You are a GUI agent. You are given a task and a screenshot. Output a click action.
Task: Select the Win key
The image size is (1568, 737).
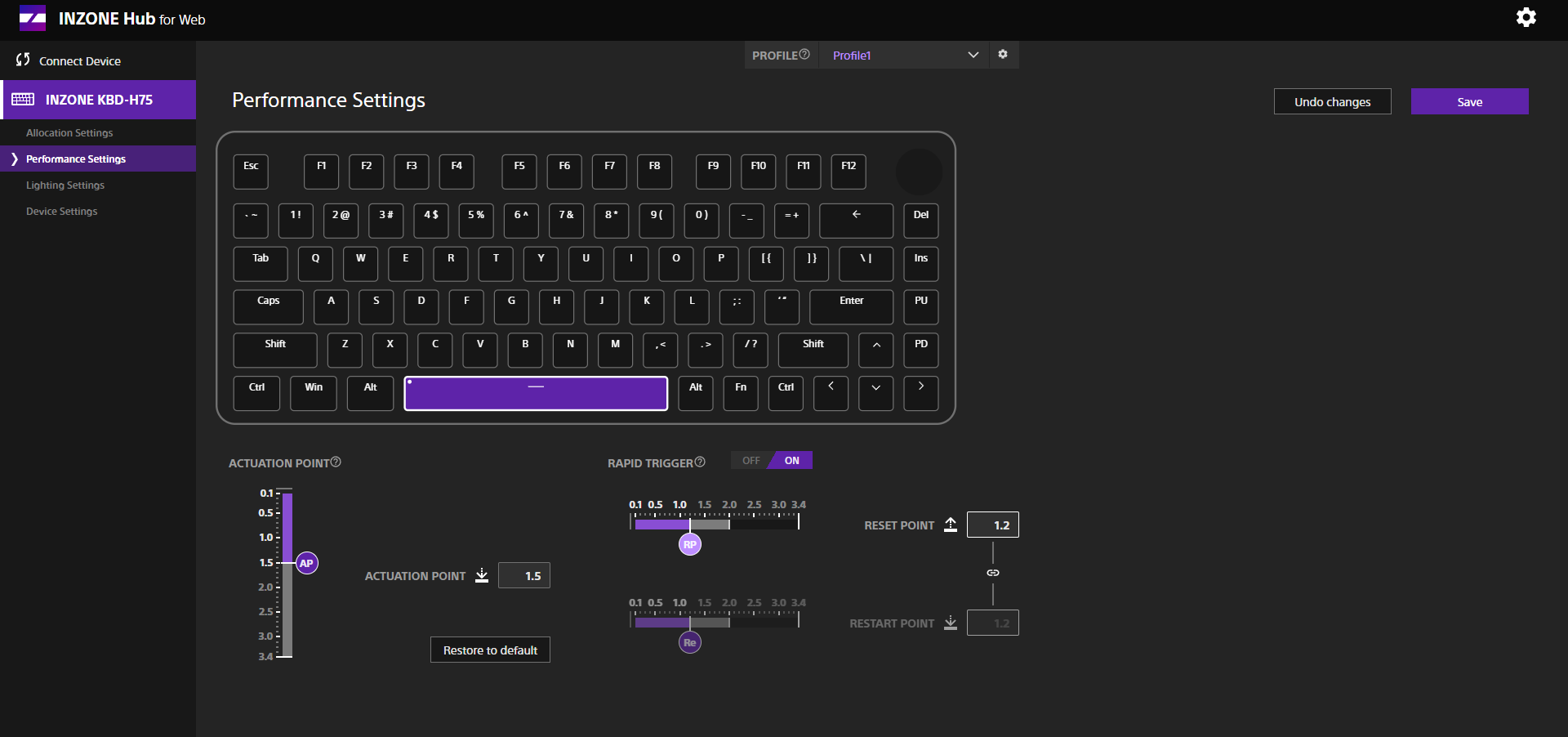[314, 393]
